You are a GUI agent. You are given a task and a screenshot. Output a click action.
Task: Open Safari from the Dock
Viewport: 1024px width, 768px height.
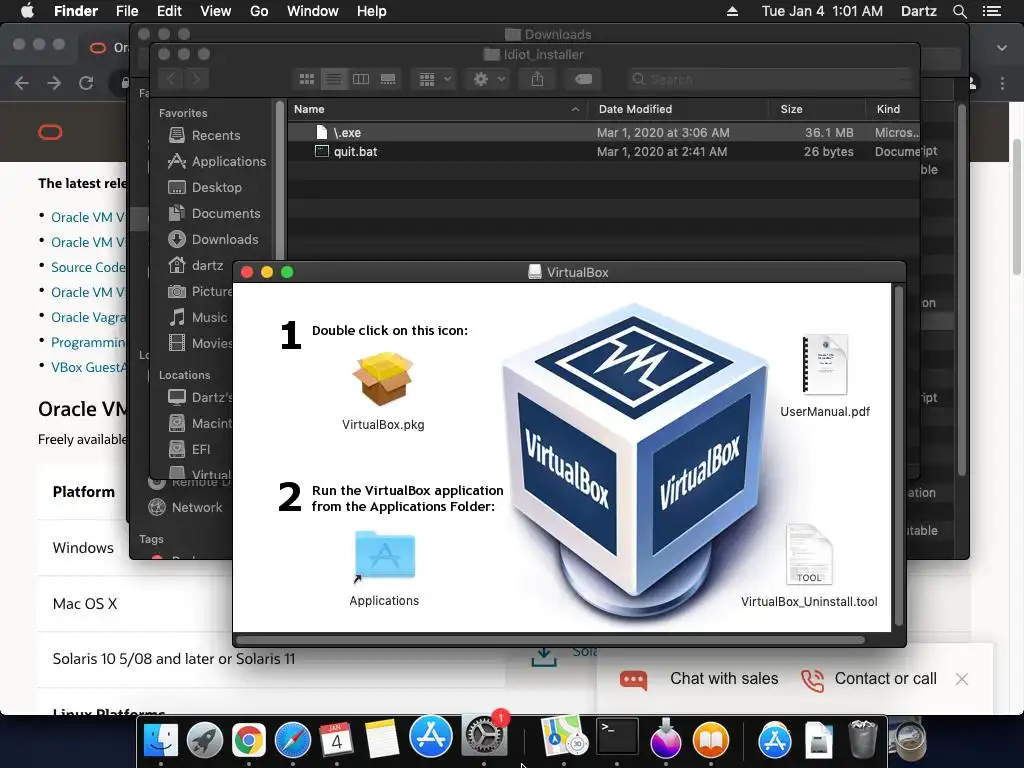pos(293,739)
